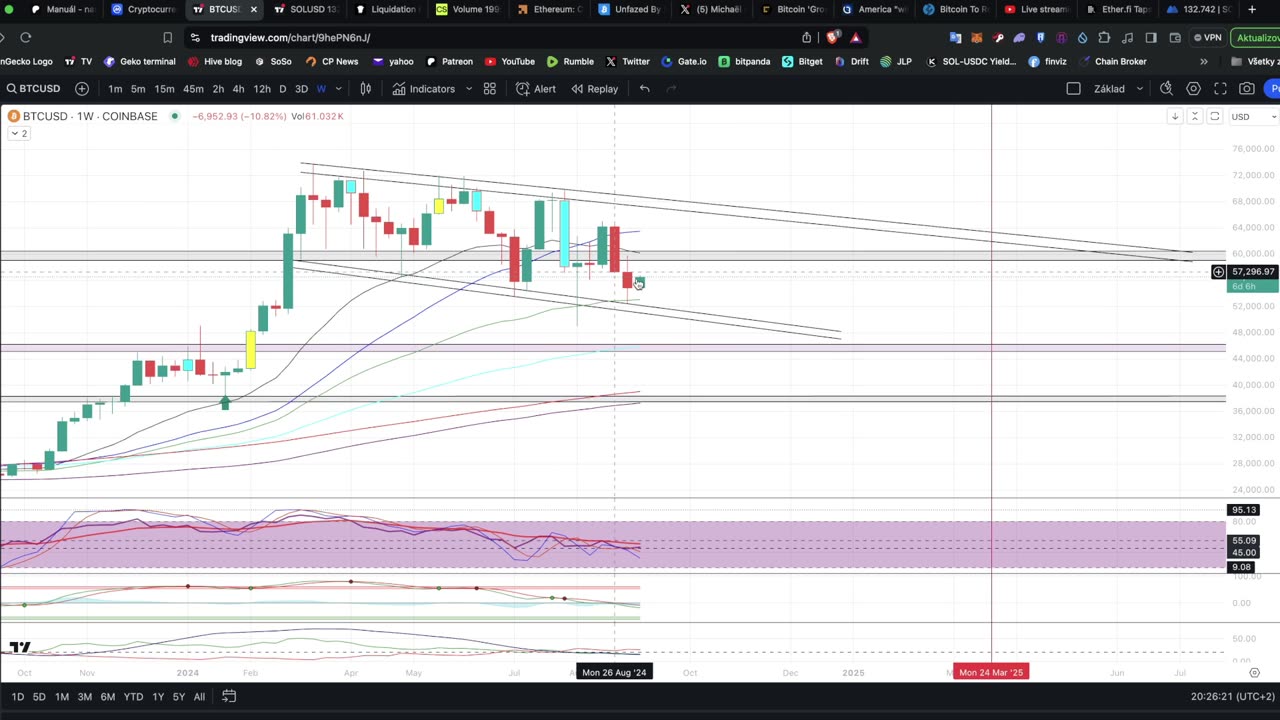
Task: Expand the timeframe interval dropdown arrow
Action: tap(338, 89)
